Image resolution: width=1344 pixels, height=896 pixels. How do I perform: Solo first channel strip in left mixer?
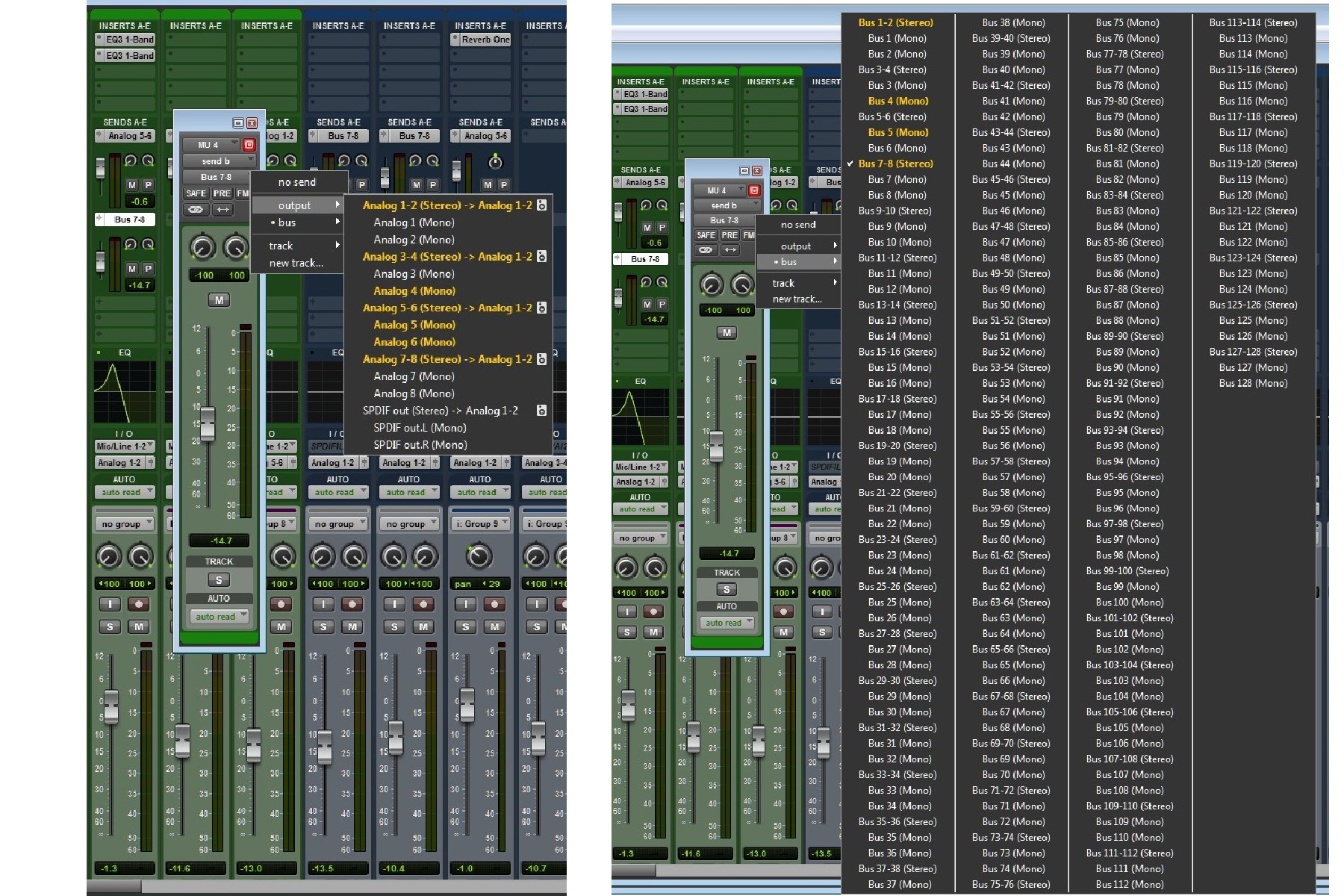[110, 627]
